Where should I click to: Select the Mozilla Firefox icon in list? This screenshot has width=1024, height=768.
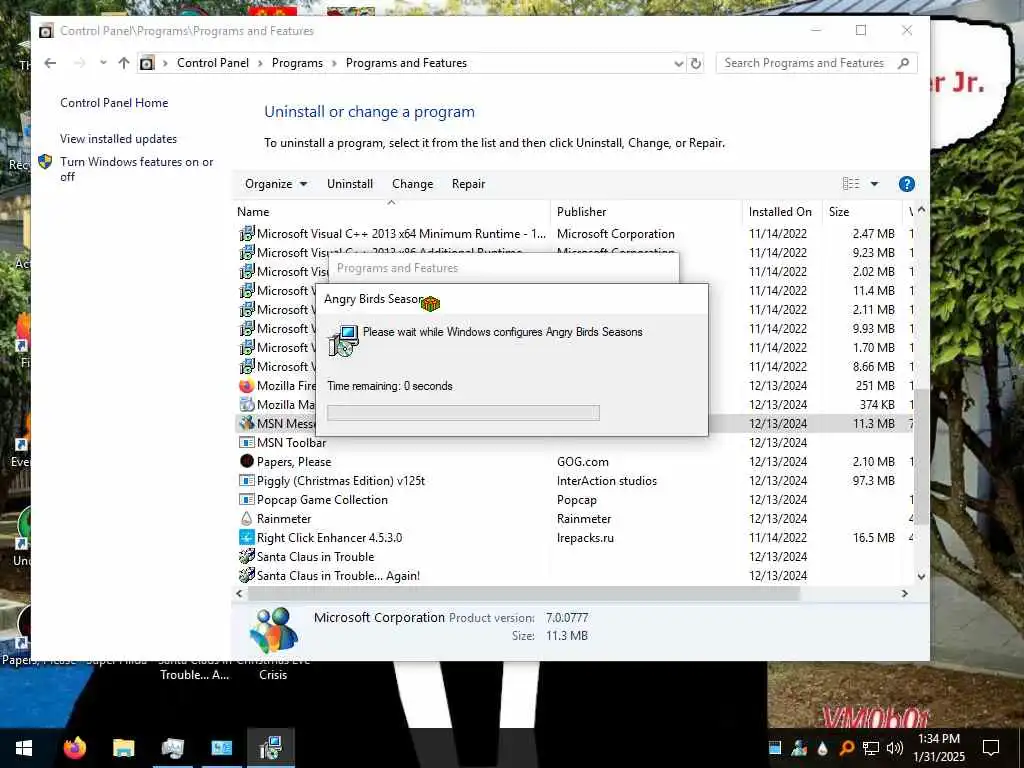[x=247, y=385]
